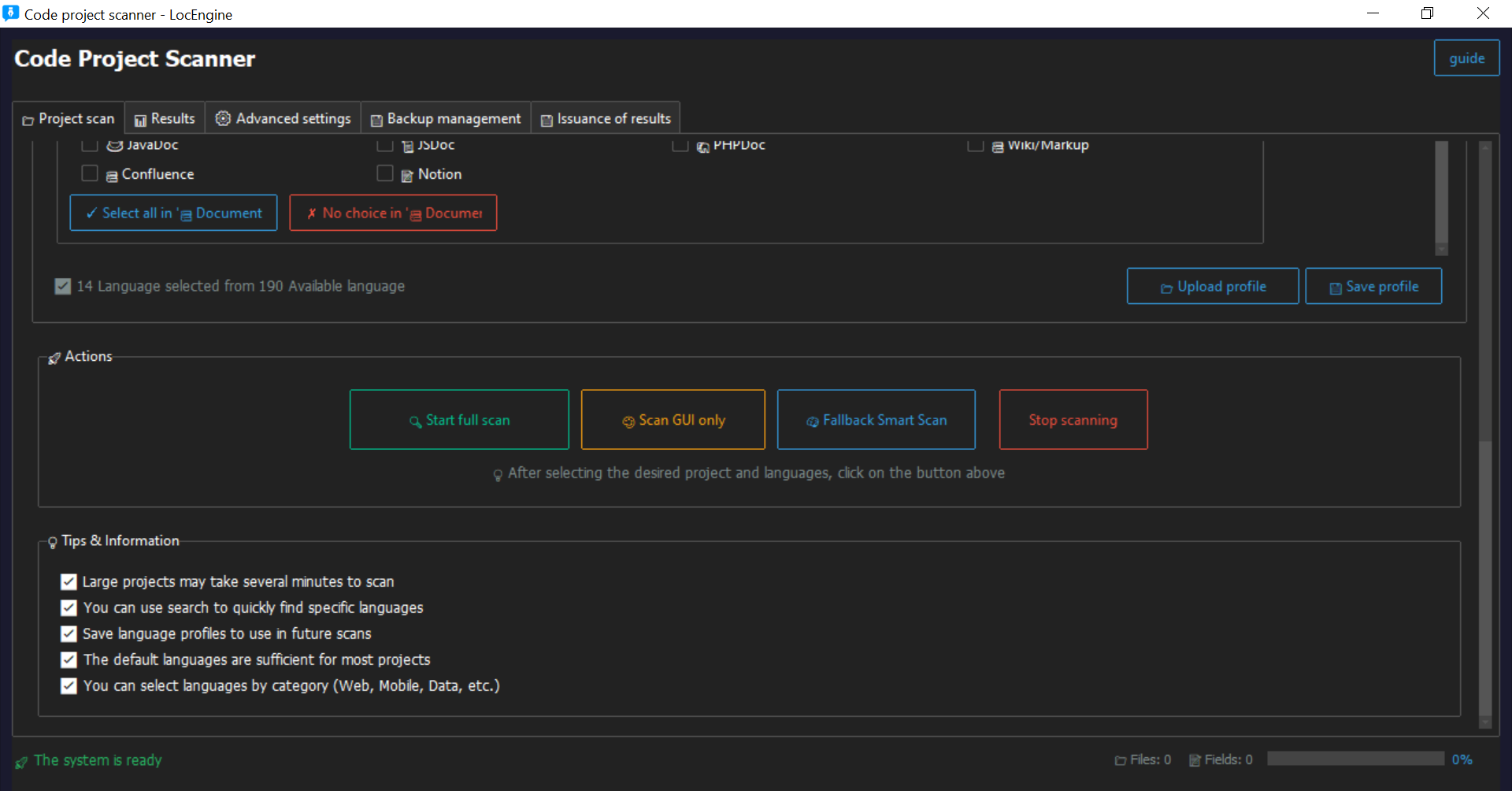This screenshot has height=791, width=1512.
Task: Click the Fields counter document icon
Action: pos(1195,760)
